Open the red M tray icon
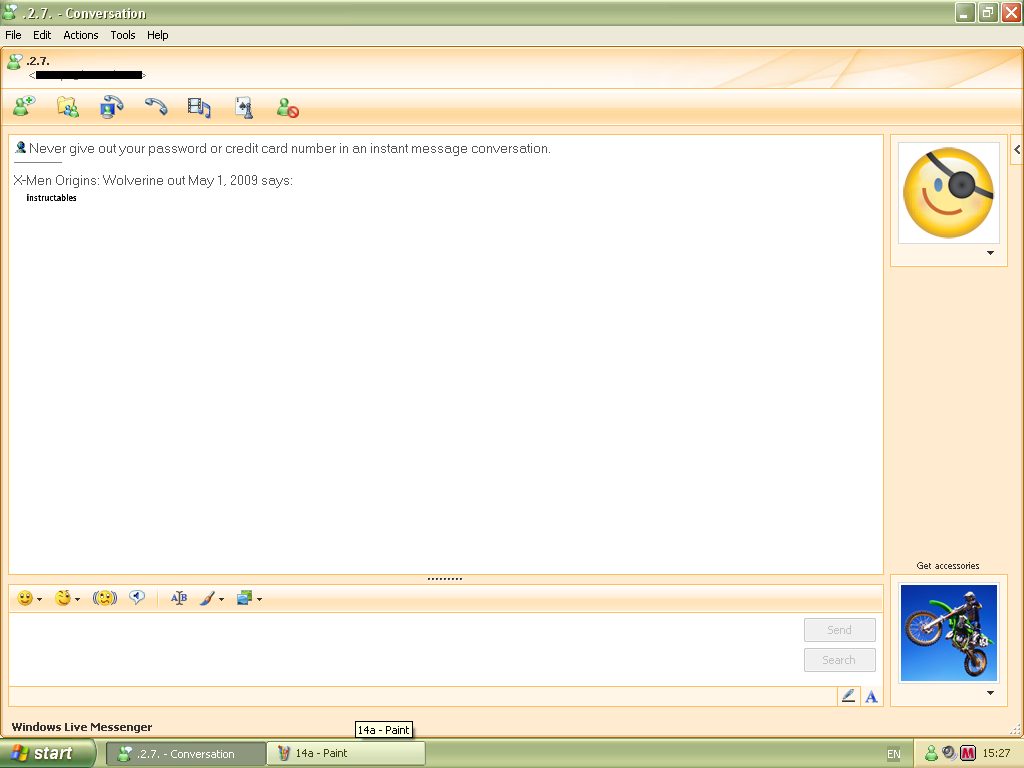The height and width of the screenshot is (768, 1024). point(968,753)
